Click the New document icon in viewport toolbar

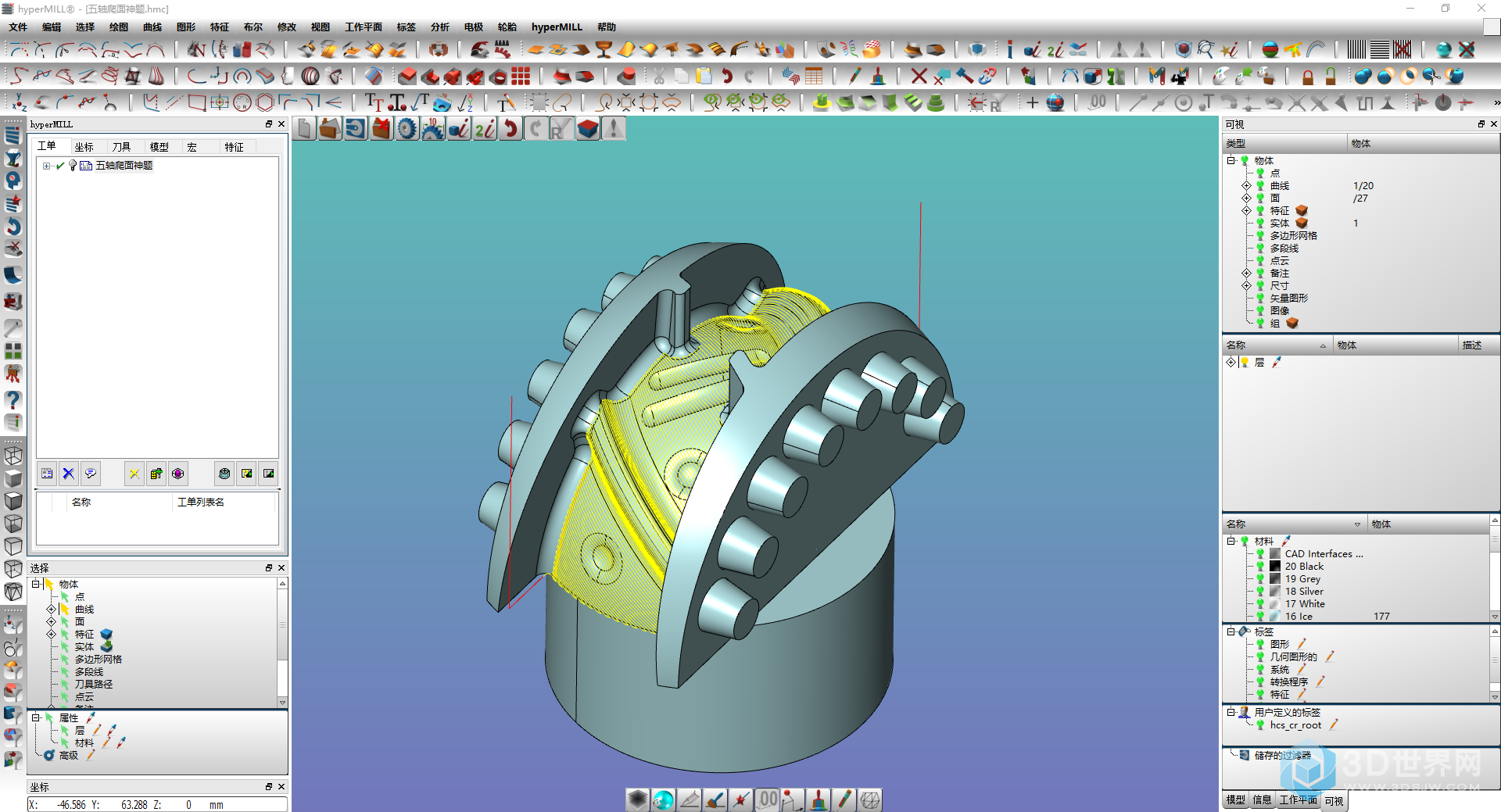click(x=305, y=128)
